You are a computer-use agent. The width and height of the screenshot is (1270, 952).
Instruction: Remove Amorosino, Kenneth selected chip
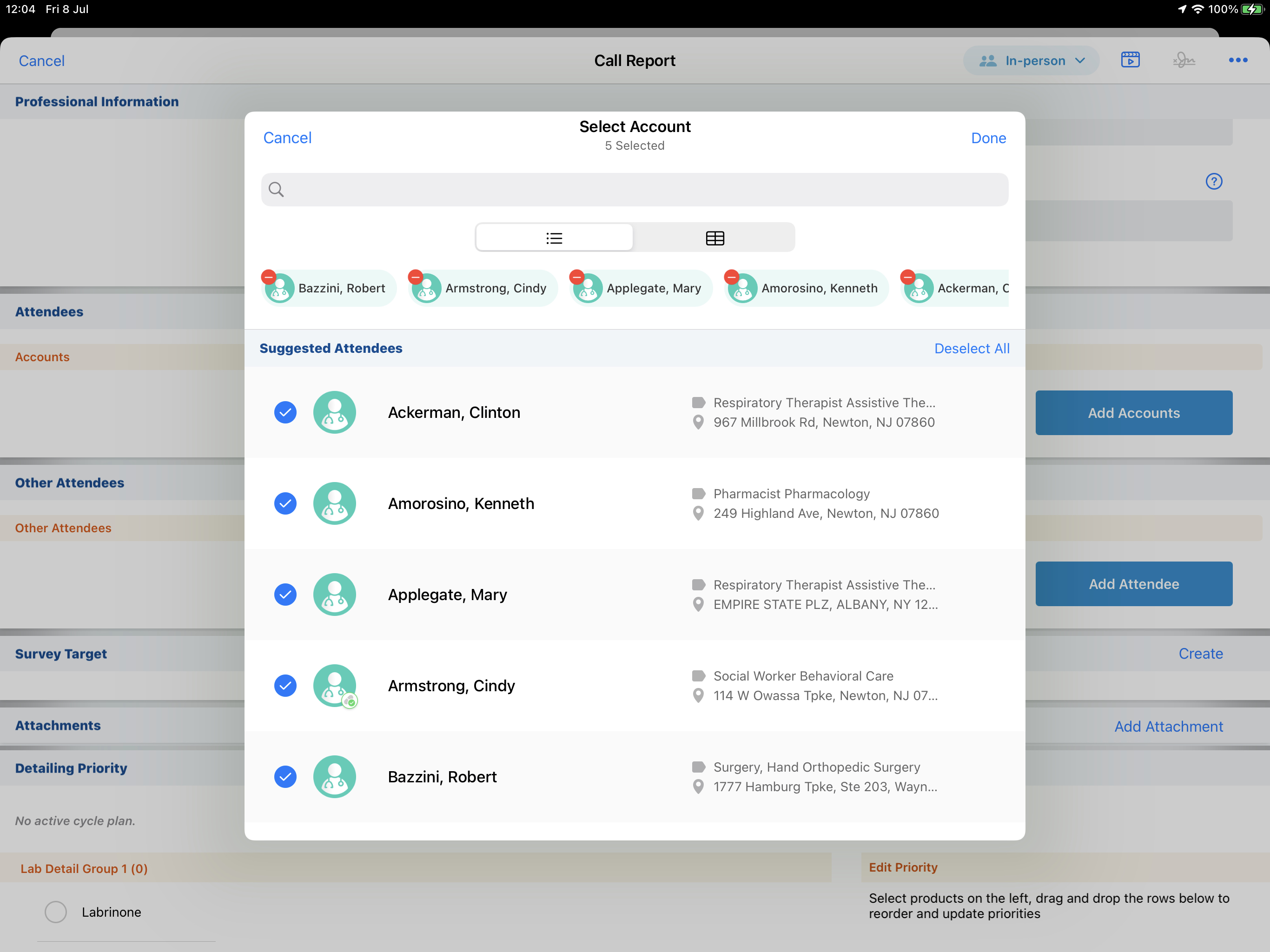pos(731,278)
